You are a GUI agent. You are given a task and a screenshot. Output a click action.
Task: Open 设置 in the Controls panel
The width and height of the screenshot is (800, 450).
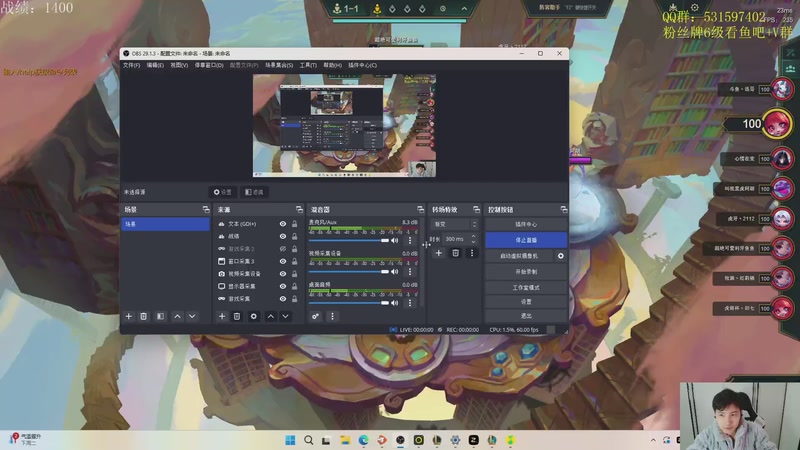point(526,302)
